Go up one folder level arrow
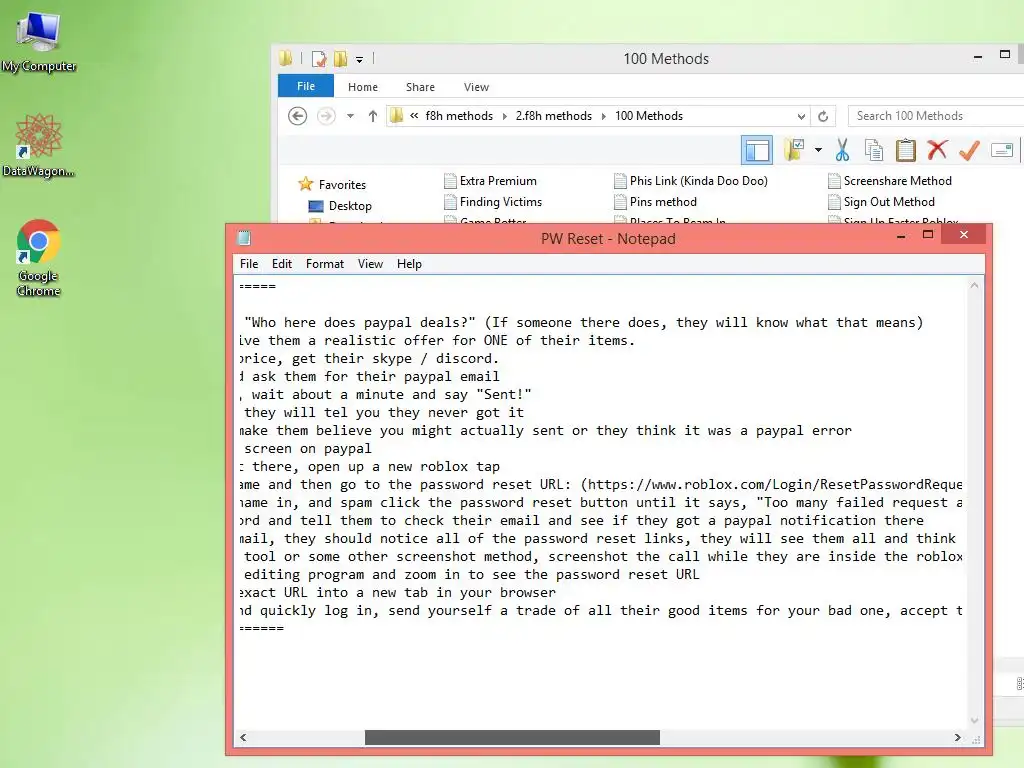 tap(372, 116)
